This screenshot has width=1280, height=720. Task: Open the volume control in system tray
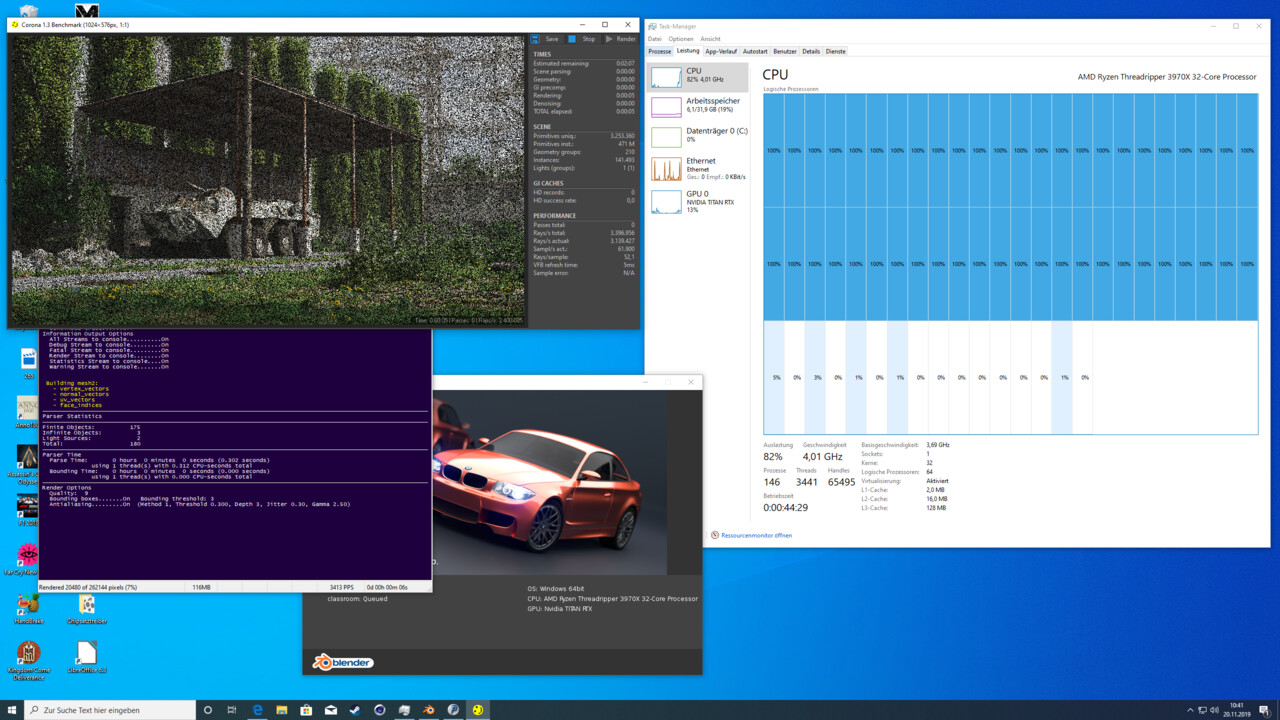tap(1215, 710)
